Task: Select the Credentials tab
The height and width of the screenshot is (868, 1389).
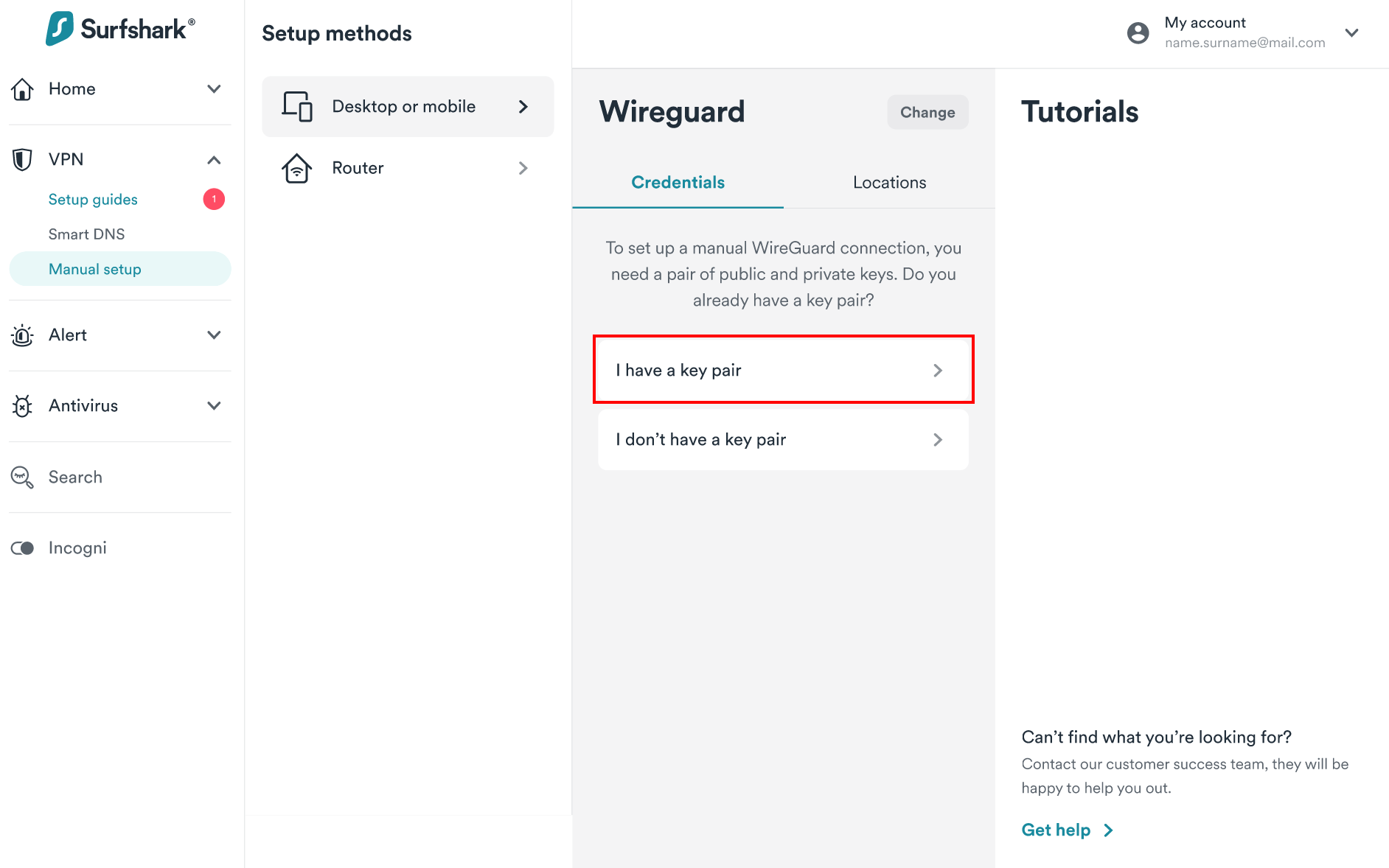Action: pyautogui.click(x=678, y=183)
